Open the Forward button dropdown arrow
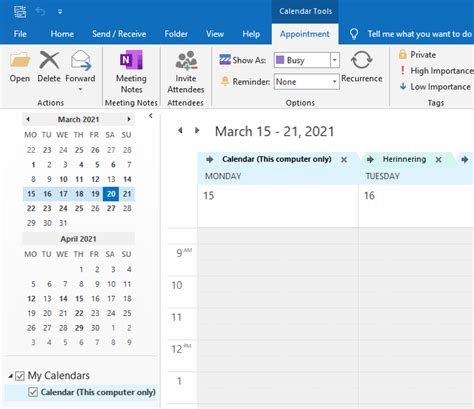The width and height of the screenshot is (474, 409). [80, 89]
